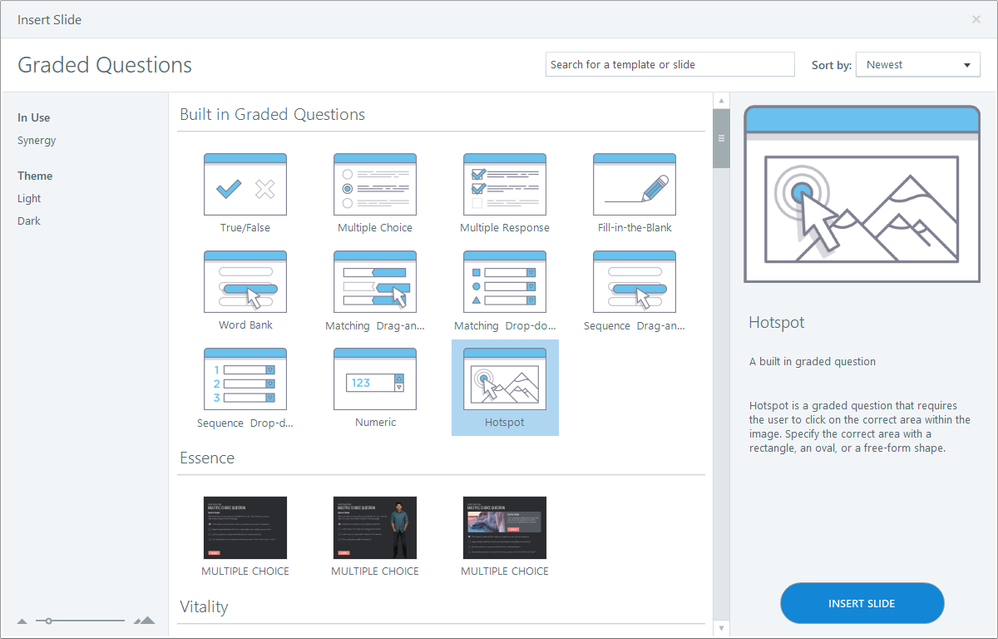Click the Built in Graded Questions heading
The width and height of the screenshot is (998, 639).
pos(272,115)
